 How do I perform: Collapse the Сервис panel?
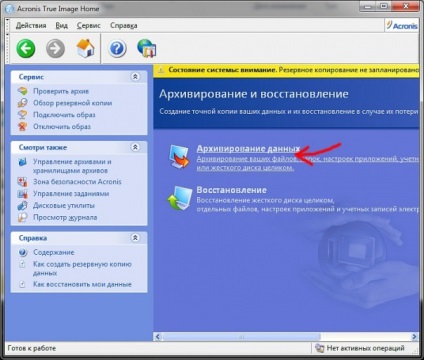[x=135, y=77]
